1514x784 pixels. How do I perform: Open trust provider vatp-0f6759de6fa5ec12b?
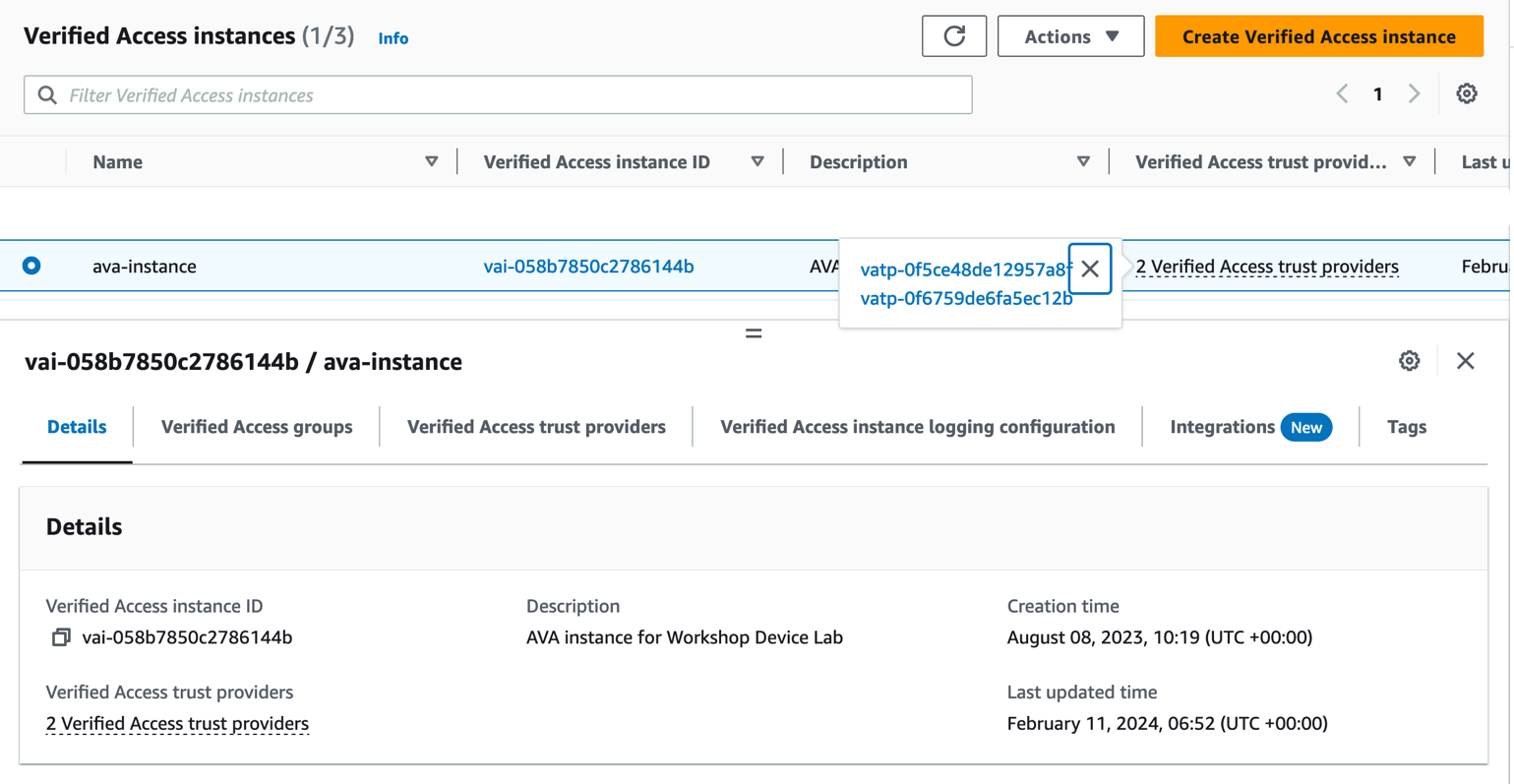pyautogui.click(x=966, y=298)
